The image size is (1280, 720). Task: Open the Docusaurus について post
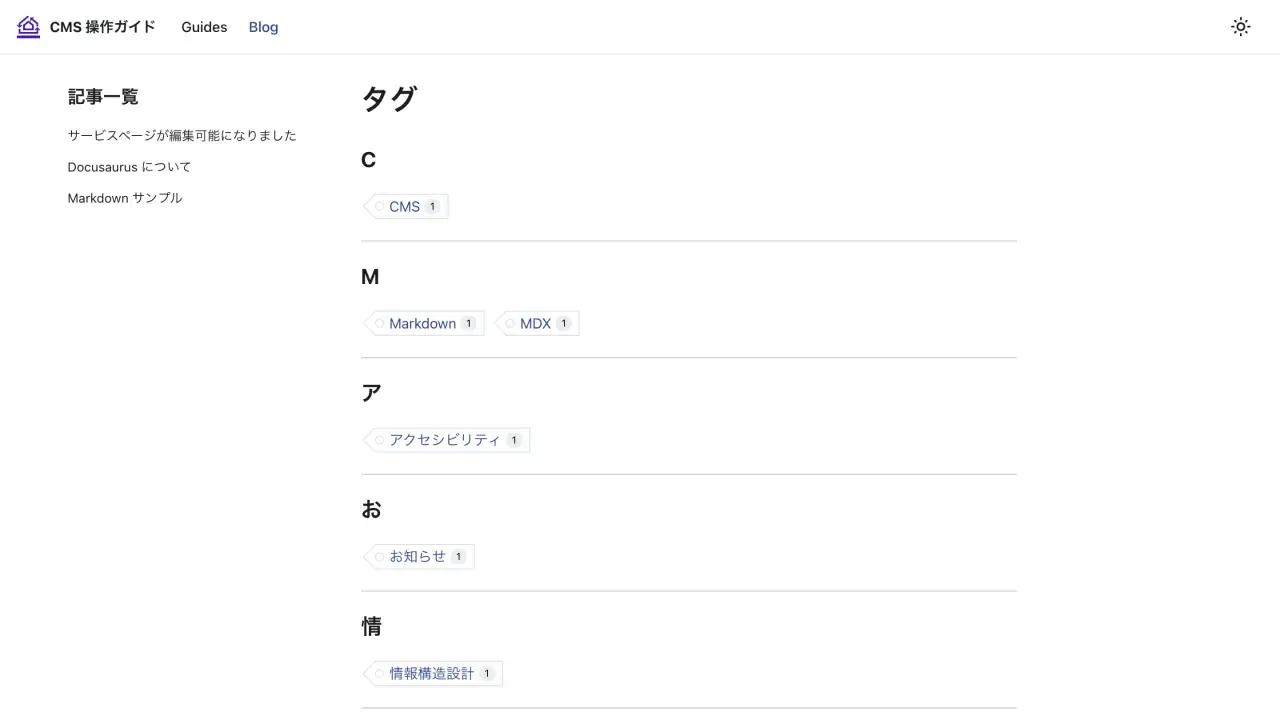coord(129,167)
